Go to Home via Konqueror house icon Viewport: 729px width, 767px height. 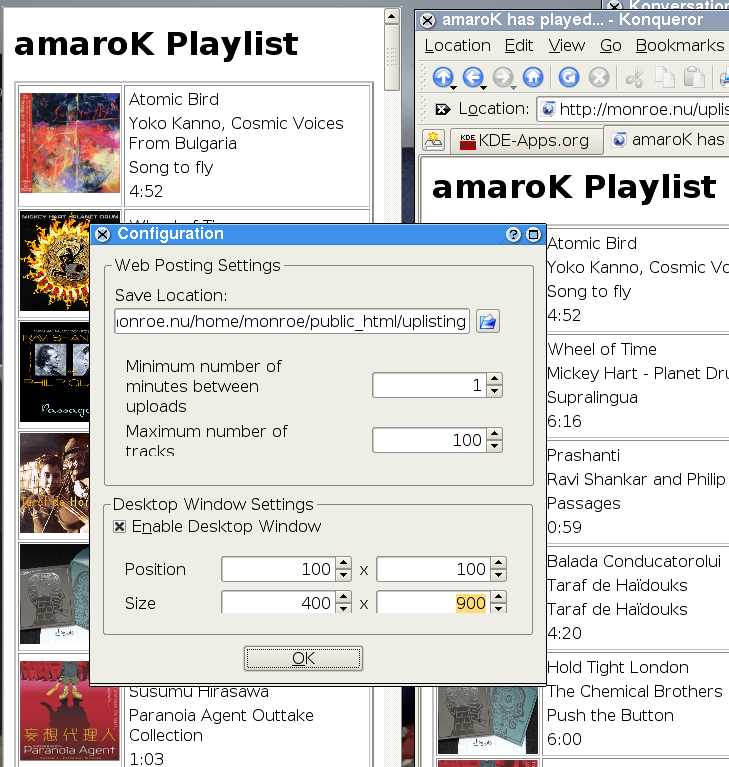click(533, 77)
